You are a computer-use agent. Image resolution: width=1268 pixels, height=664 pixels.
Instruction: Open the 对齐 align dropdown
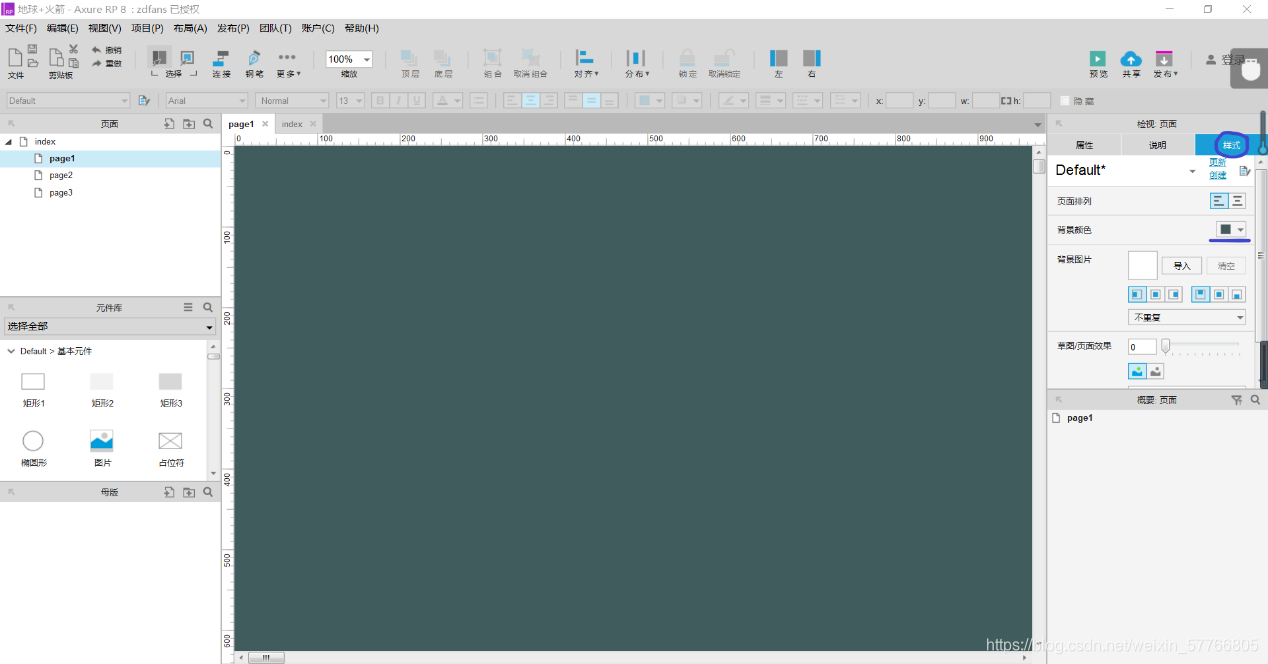586,62
